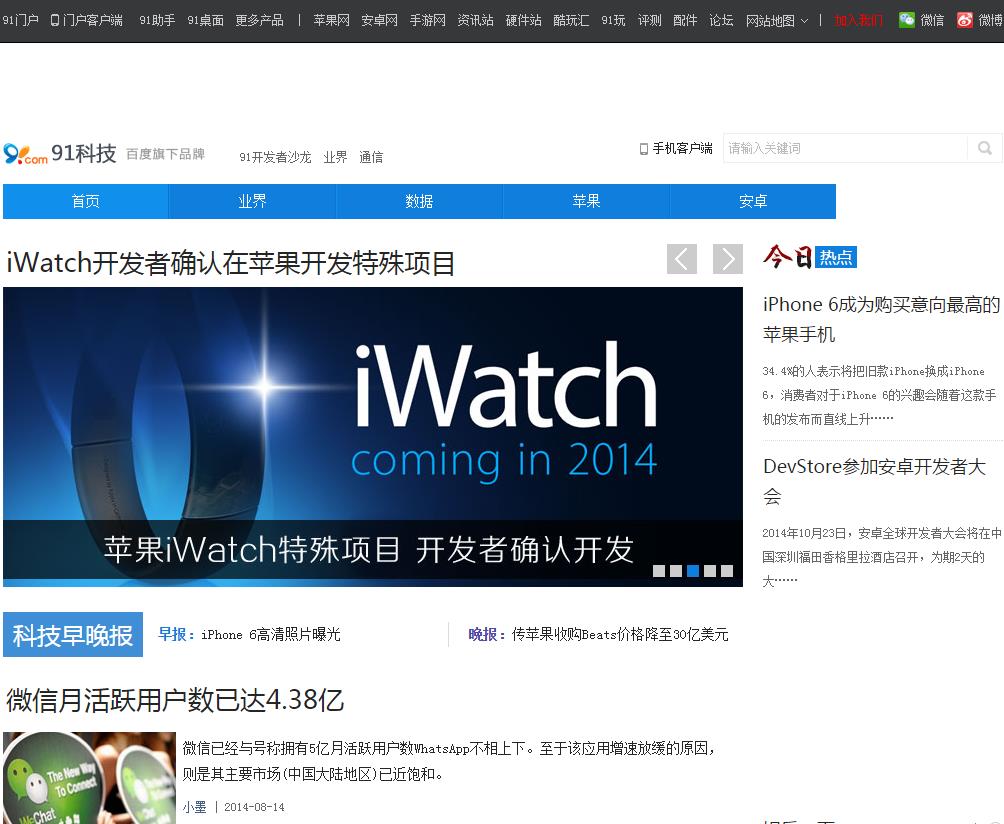
Task: Open the 91门户 link in top bar
Action: coord(20,20)
